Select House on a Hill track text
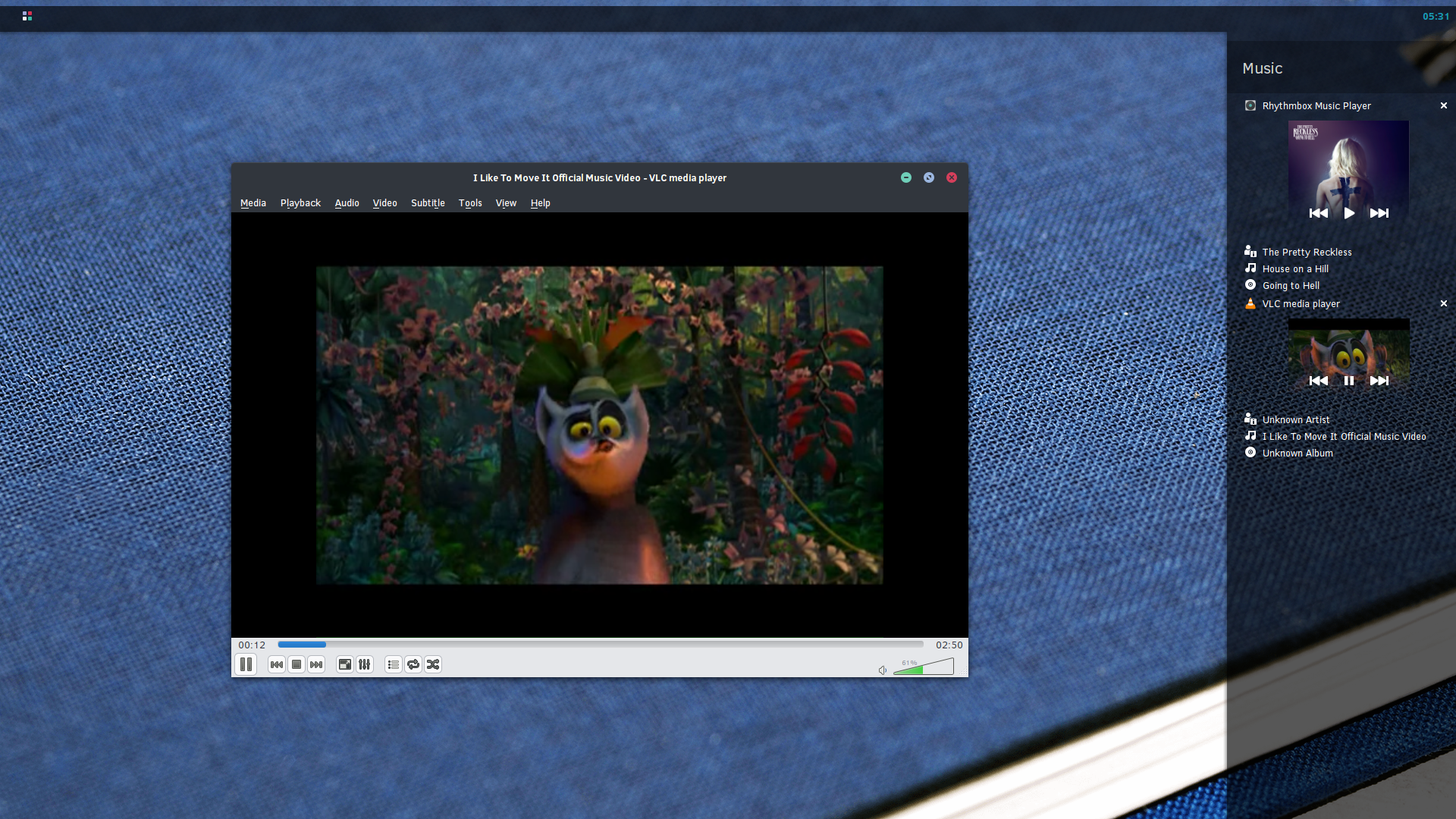 (x=1295, y=269)
